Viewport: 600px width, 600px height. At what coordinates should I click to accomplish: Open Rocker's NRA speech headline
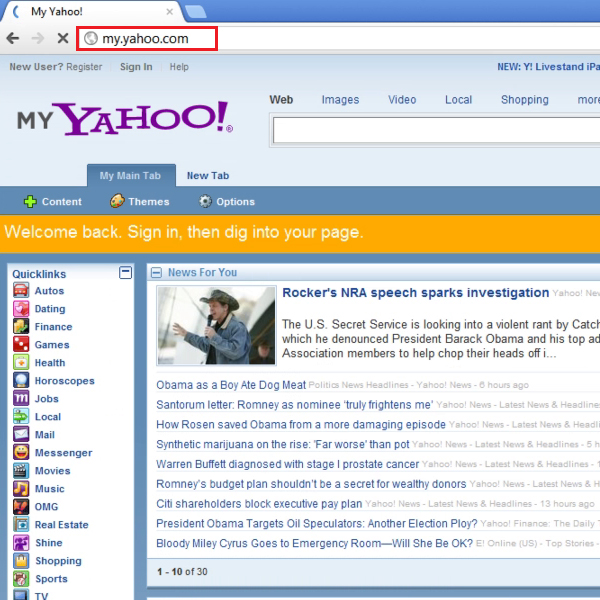point(416,293)
